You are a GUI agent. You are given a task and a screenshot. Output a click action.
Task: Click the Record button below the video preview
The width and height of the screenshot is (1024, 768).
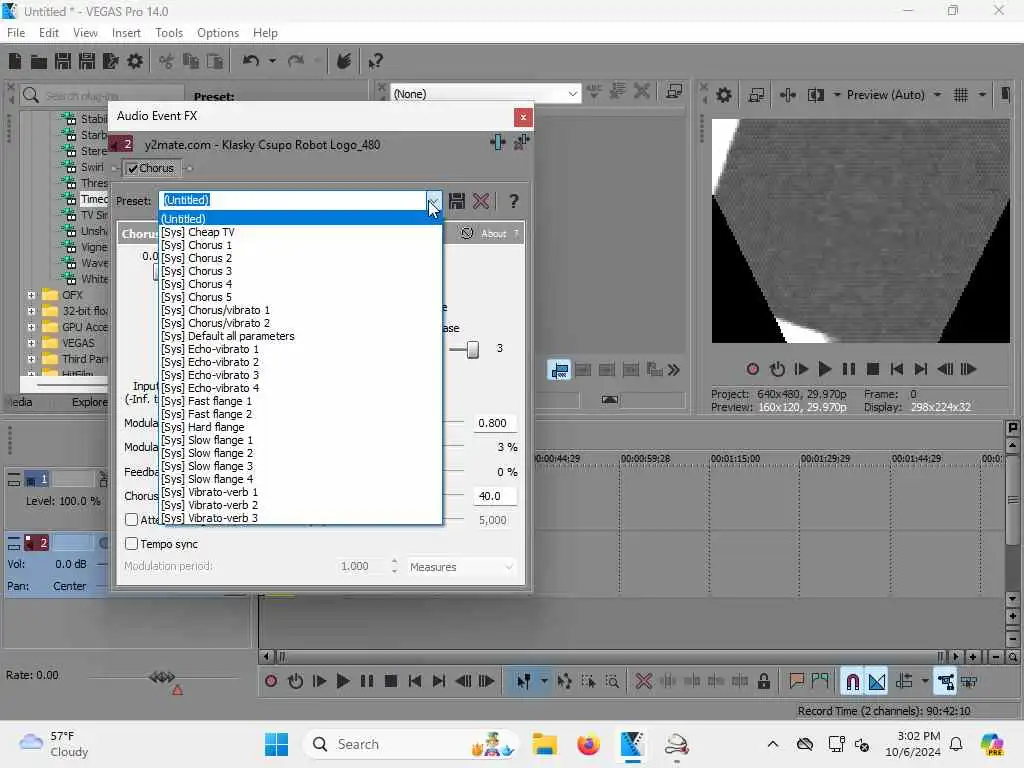(752, 369)
